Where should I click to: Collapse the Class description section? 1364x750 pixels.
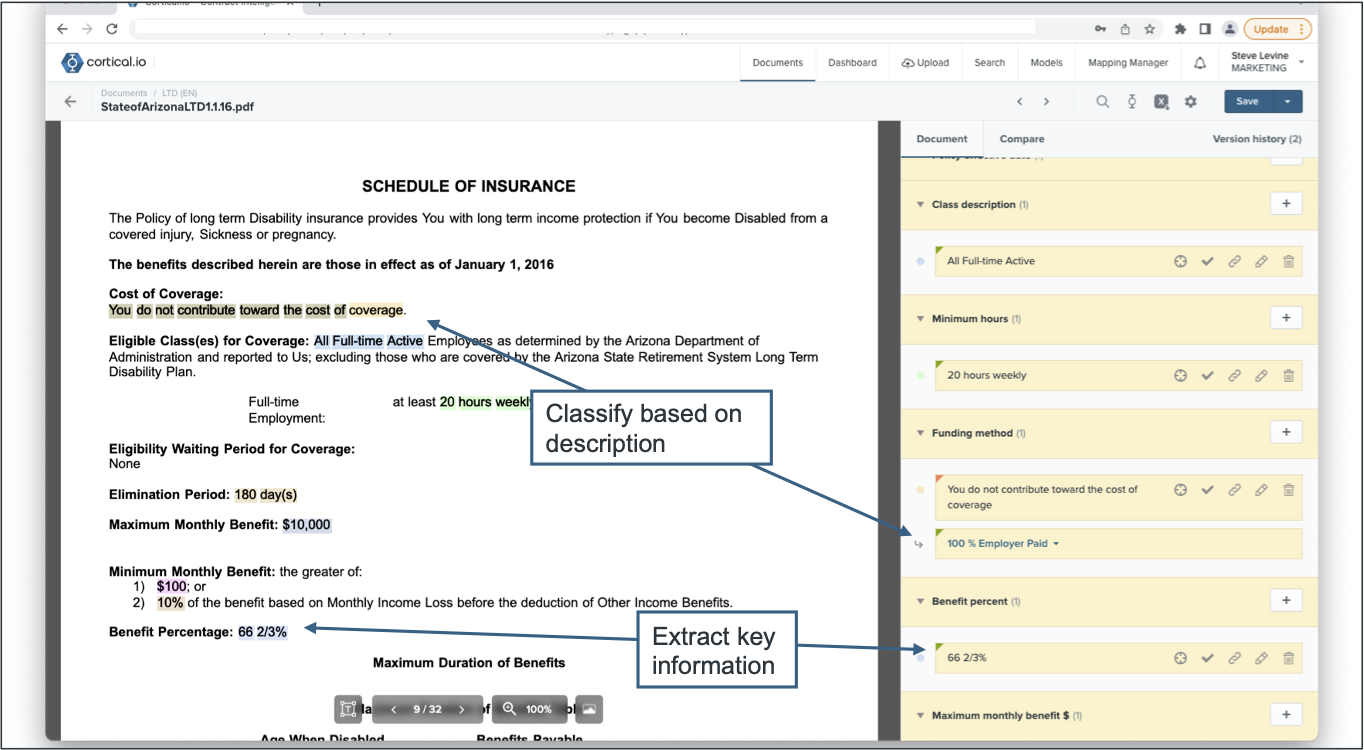point(920,204)
